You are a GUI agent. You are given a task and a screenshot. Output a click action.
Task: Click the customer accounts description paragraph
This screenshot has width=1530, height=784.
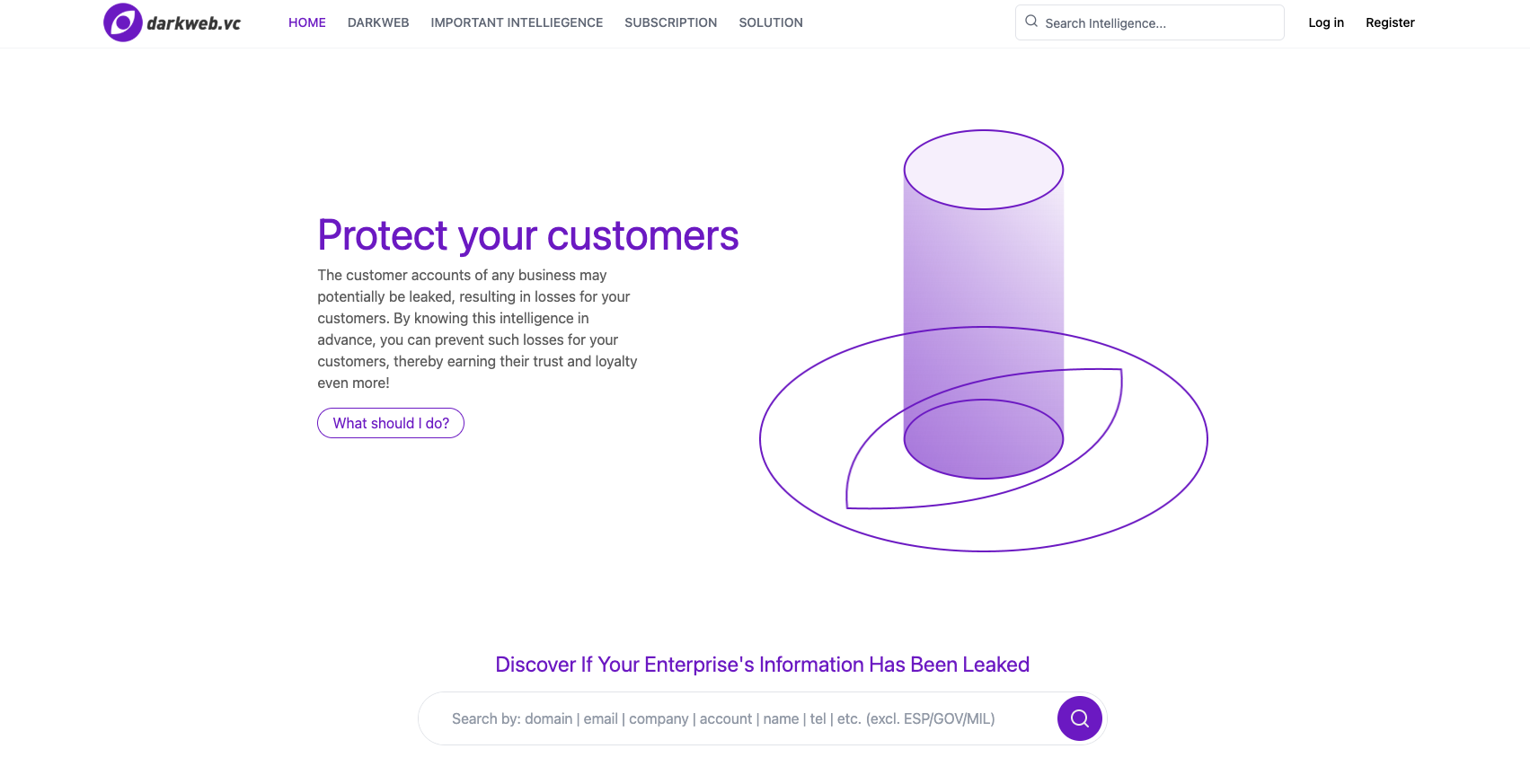click(x=478, y=329)
